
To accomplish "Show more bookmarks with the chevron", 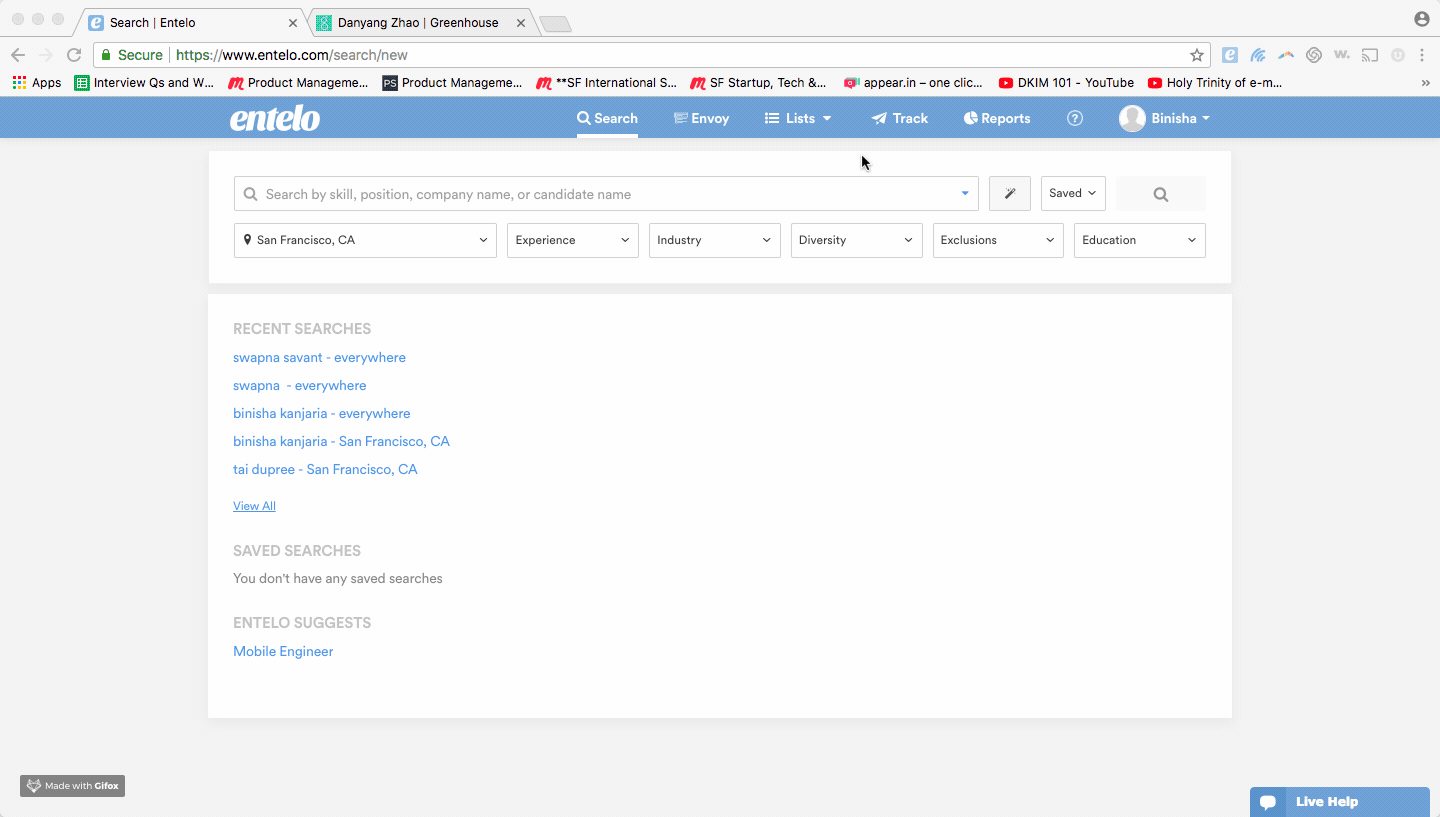I will [x=1425, y=83].
